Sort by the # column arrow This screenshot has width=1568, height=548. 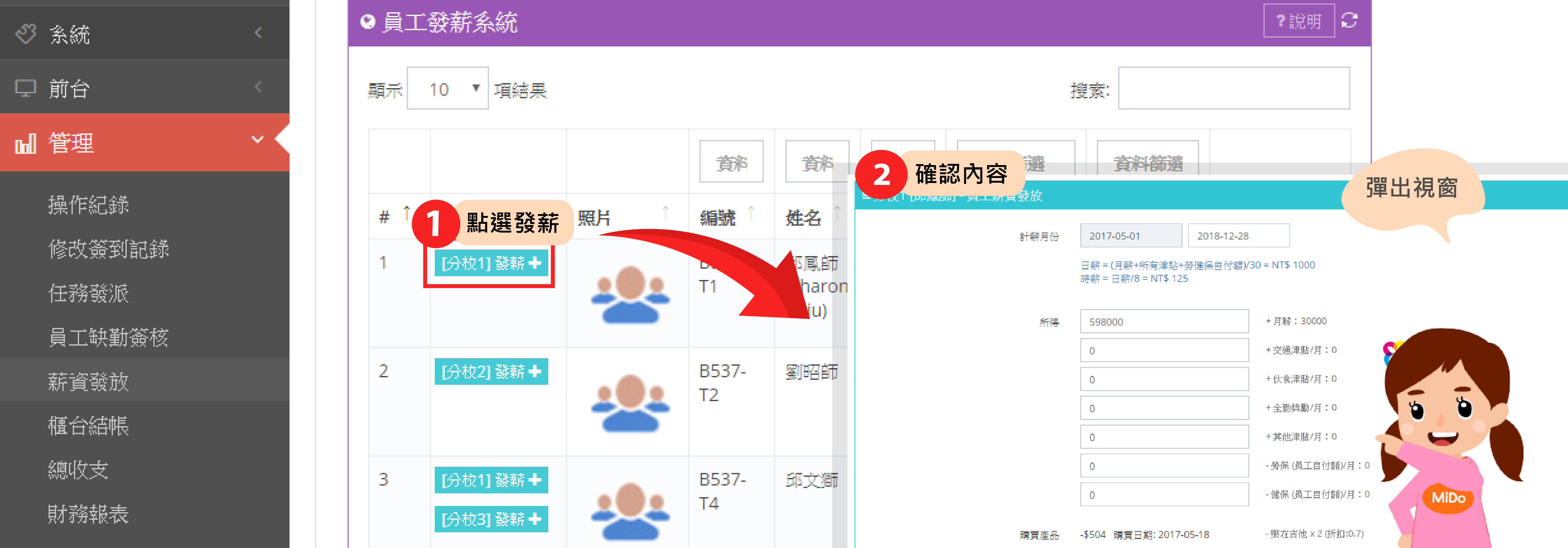[407, 213]
